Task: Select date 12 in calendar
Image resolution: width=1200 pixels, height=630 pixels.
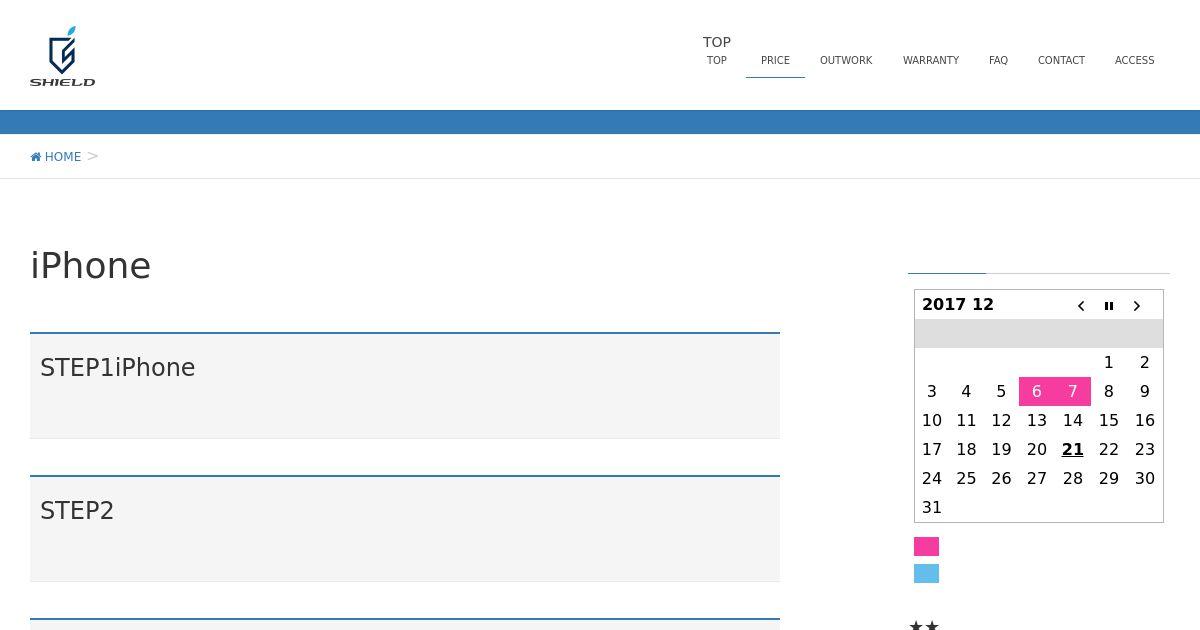Action: (x=1001, y=420)
